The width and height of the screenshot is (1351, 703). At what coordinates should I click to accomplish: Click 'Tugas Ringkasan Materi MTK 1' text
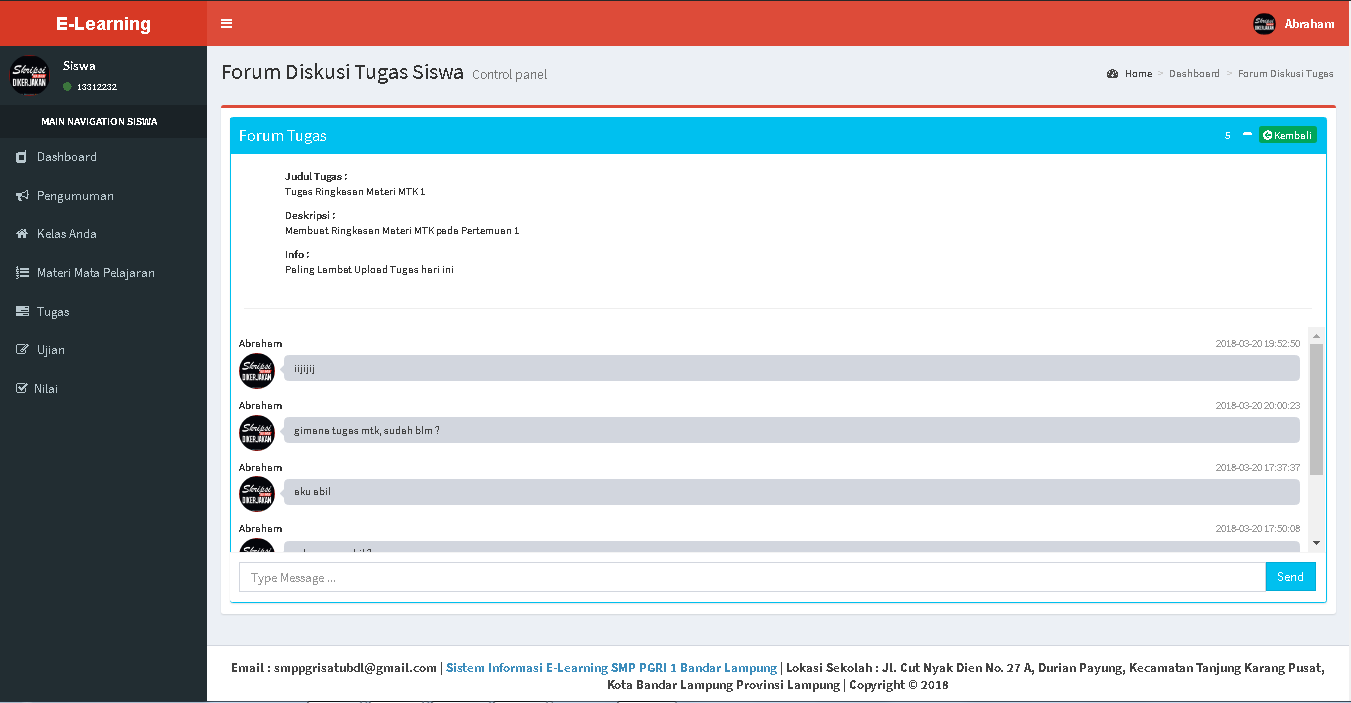coord(355,192)
